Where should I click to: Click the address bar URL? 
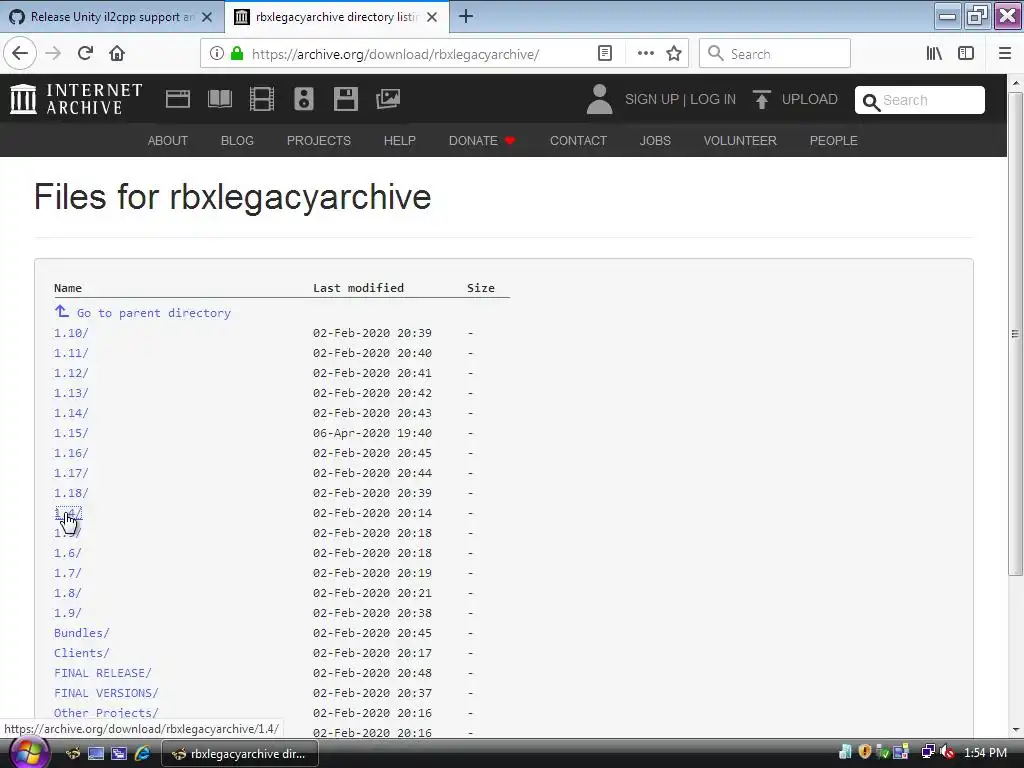[395, 54]
